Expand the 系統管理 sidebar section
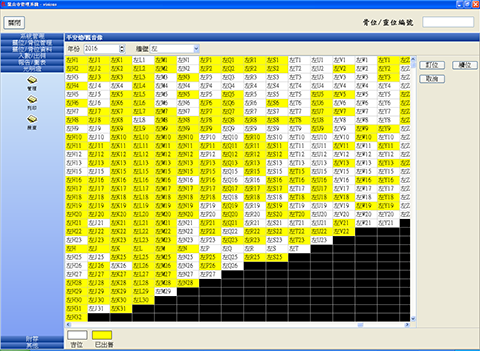This screenshot has width=480, height=360. [32, 36]
